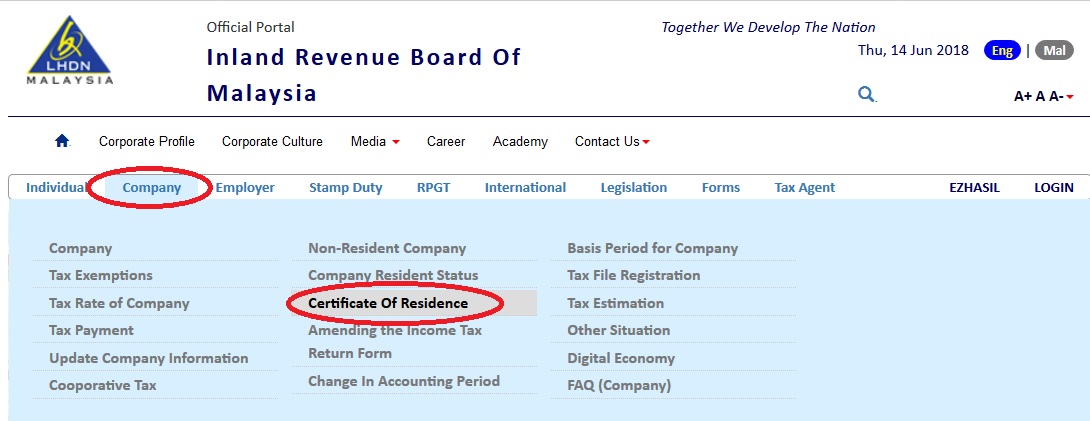
Task: Open Digital Economy link
Action: coord(621,358)
